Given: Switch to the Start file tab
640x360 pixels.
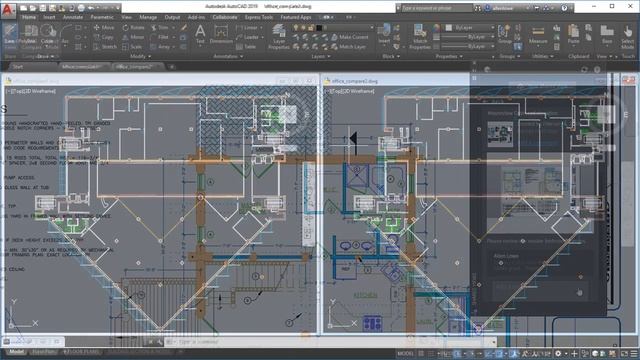Looking at the screenshot, I should point(18,67).
